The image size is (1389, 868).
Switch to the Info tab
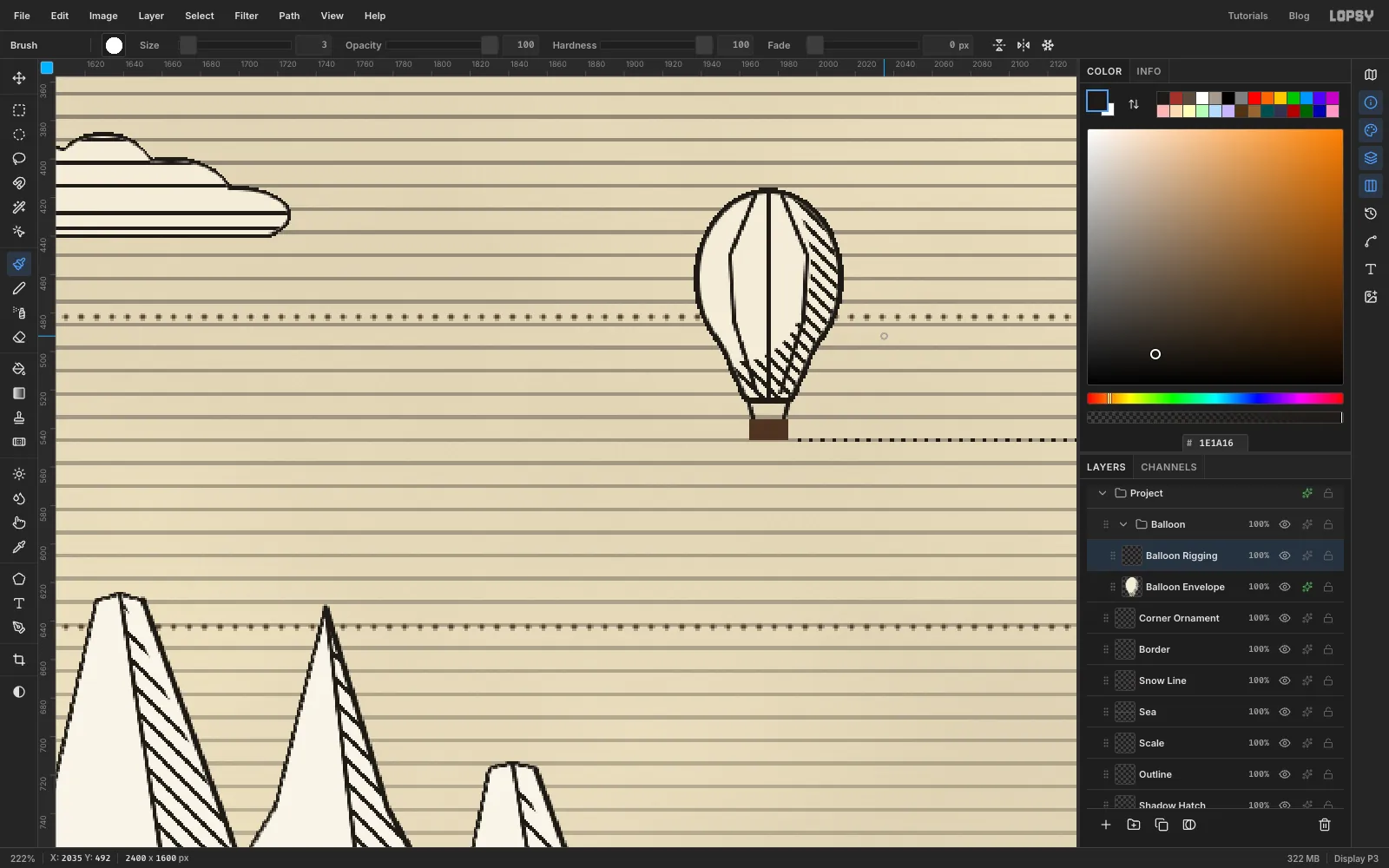tap(1149, 71)
